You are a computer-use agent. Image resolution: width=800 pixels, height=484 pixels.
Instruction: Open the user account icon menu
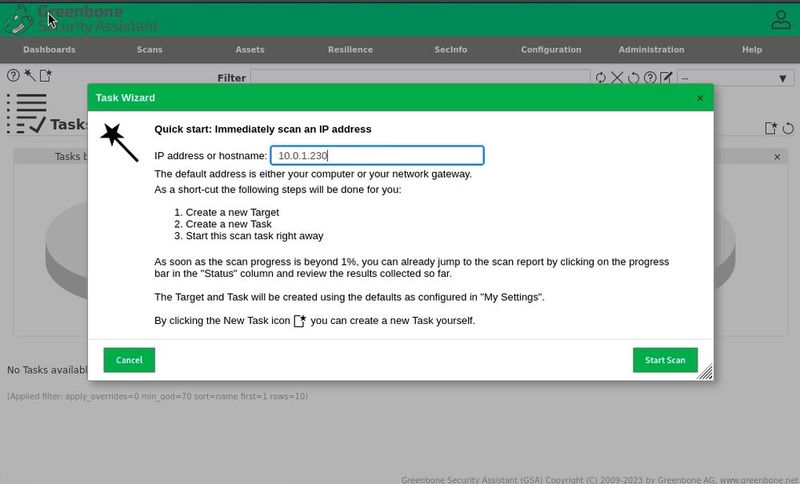point(781,20)
